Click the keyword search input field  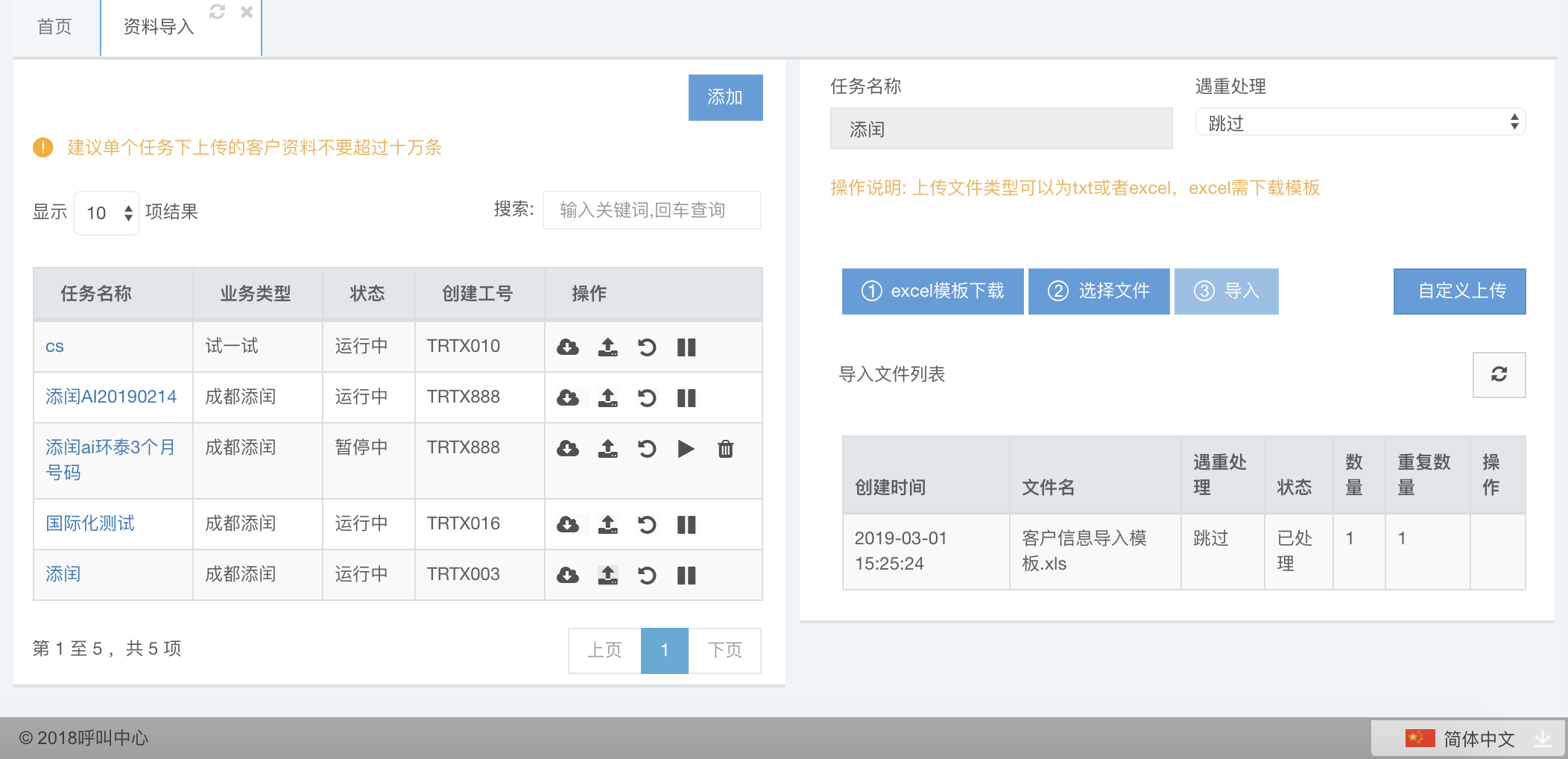(x=651, y=210)
